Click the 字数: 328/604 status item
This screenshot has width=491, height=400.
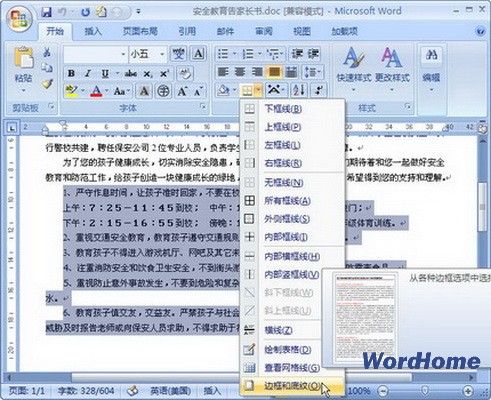pos(86,391)
